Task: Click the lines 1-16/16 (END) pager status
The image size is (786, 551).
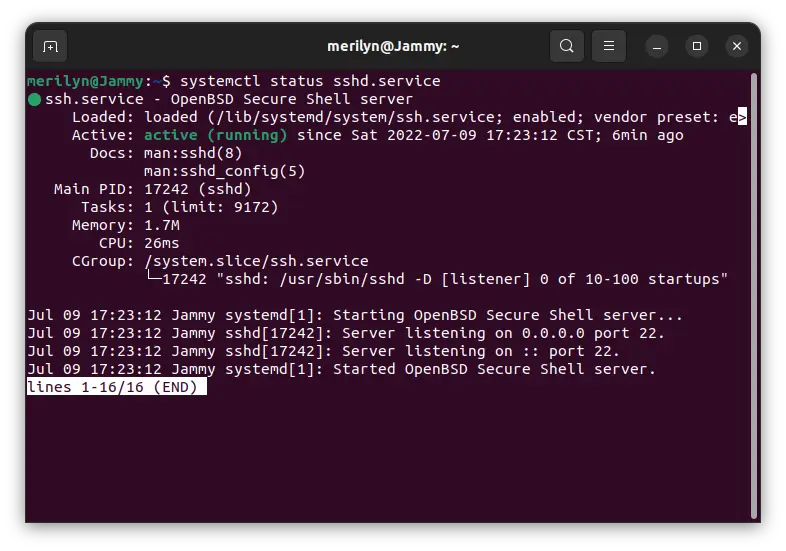Action: tap(116, 387)
